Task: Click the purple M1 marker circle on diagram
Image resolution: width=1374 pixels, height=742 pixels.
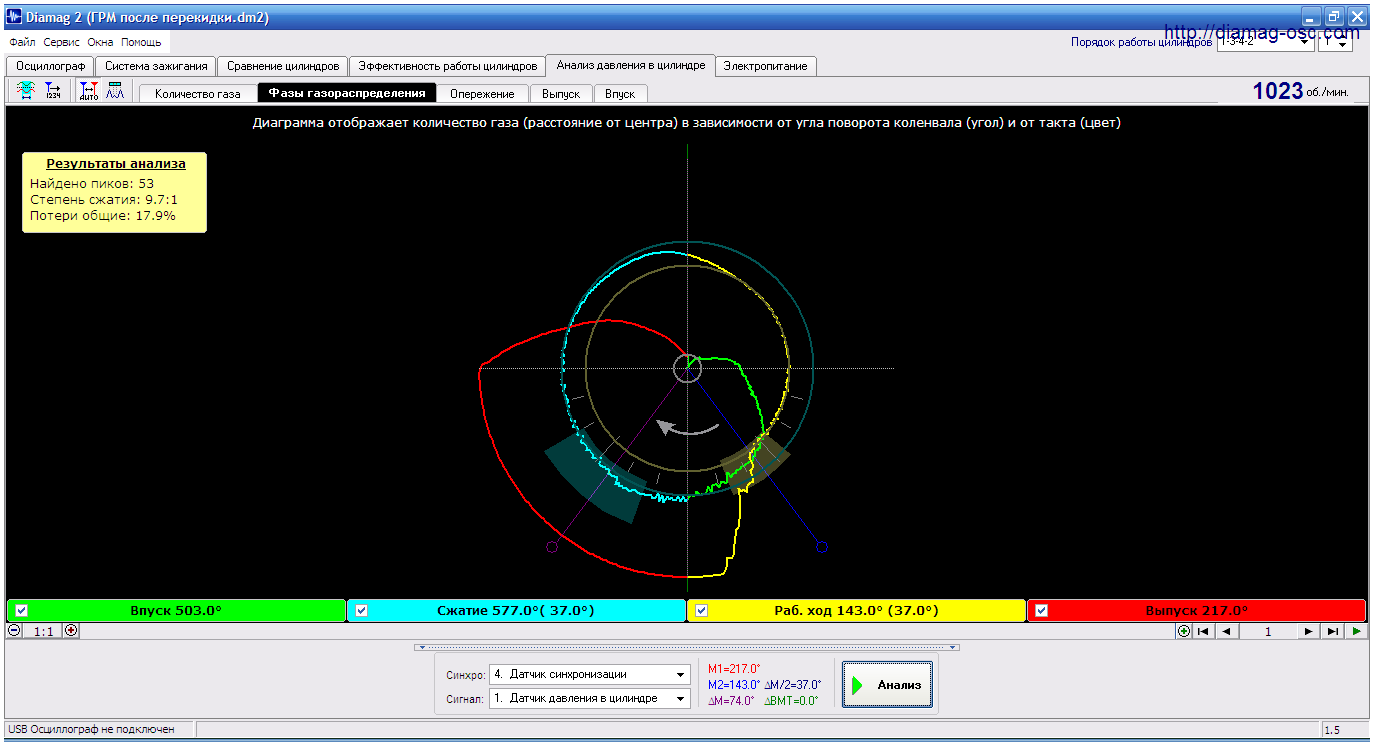Action: pyautogui.click(x=551, y=547)
